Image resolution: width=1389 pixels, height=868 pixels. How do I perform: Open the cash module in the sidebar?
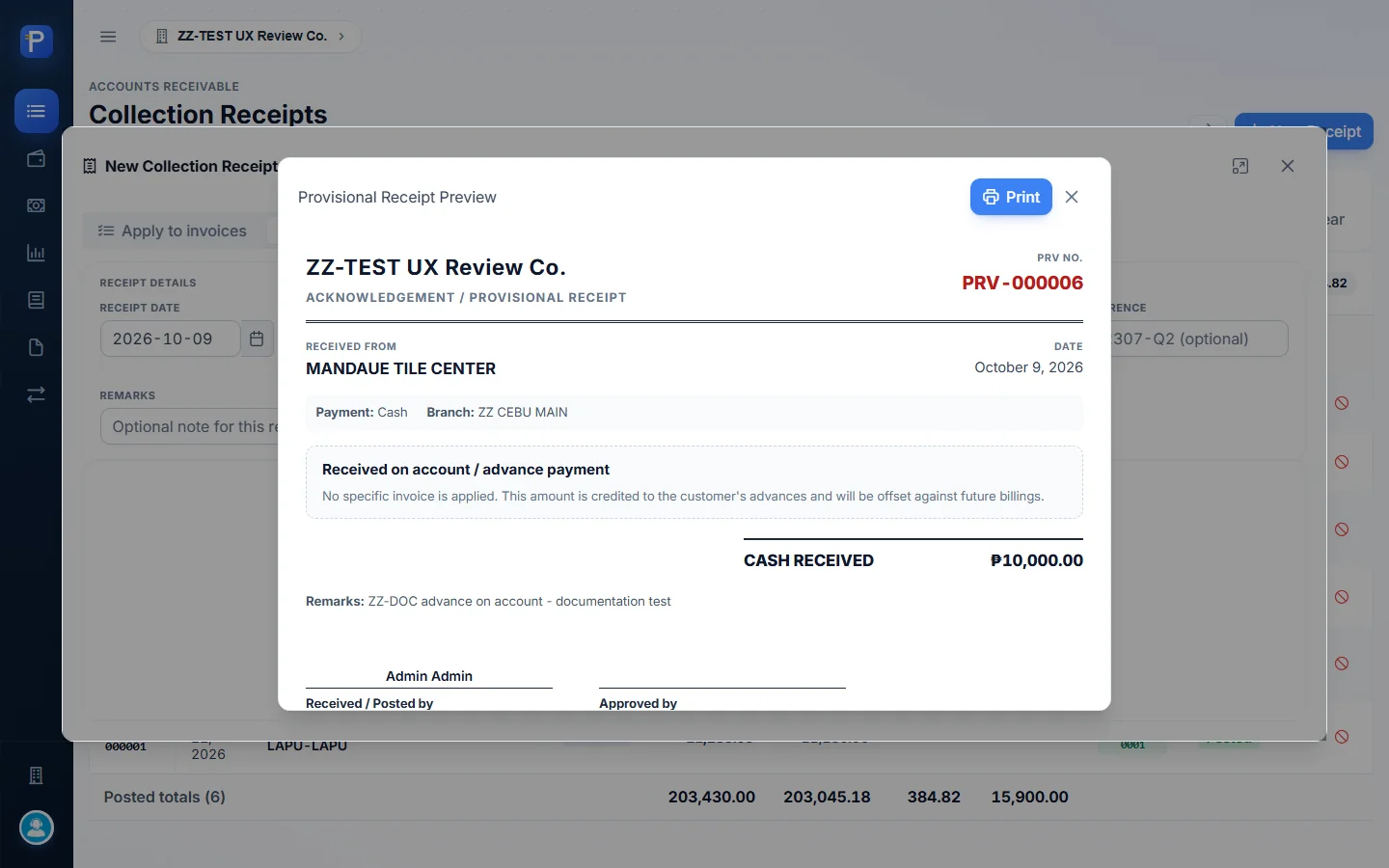click(37, 205)
